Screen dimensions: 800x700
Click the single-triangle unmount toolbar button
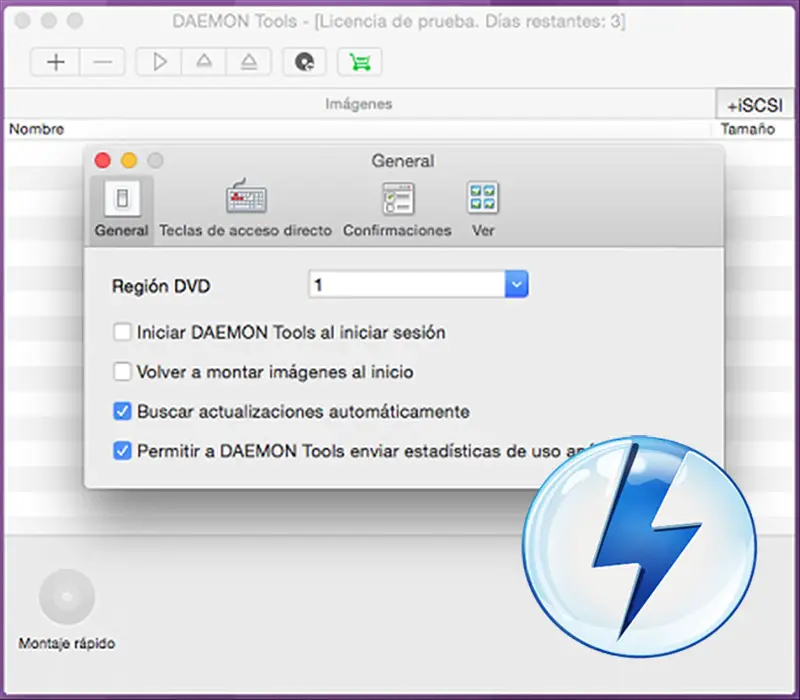pos(204,62)
